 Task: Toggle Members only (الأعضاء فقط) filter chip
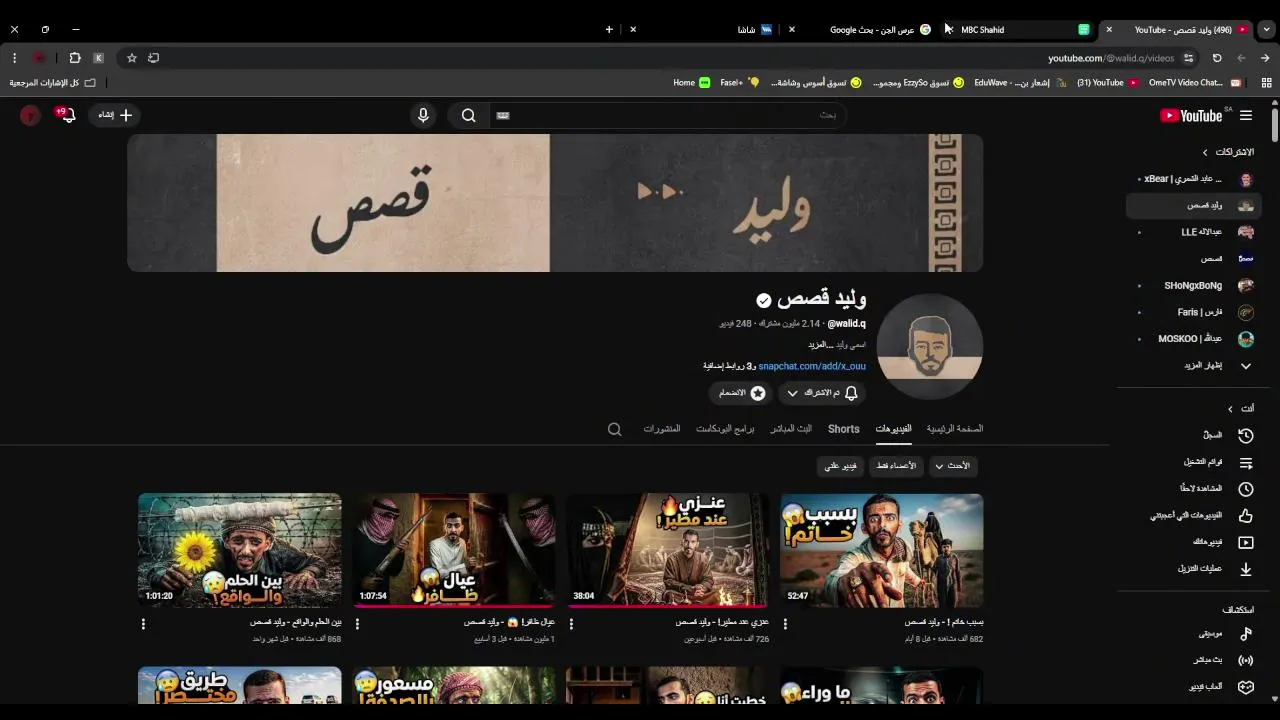[896, 466]
